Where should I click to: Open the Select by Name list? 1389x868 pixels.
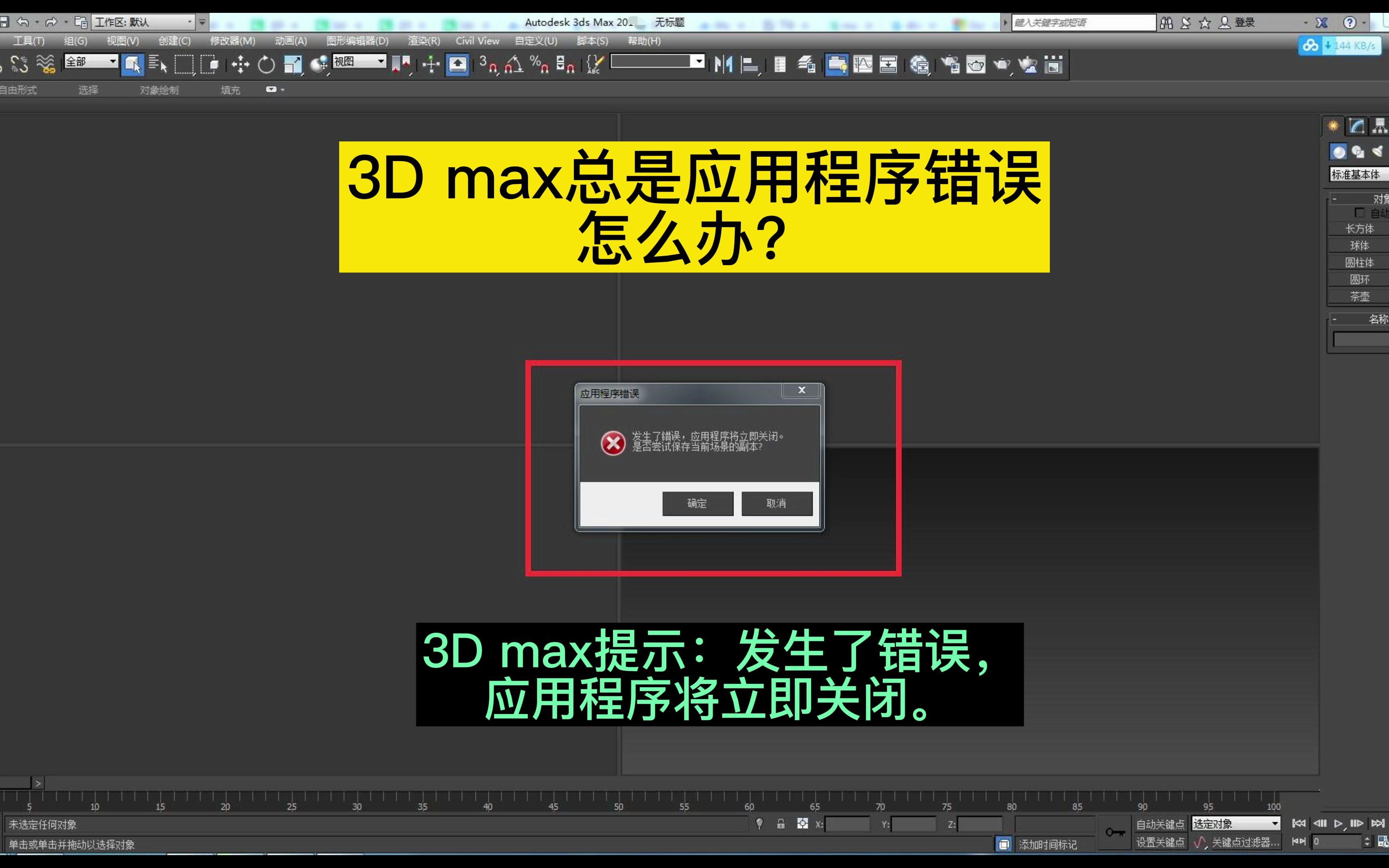pos(157,64)
